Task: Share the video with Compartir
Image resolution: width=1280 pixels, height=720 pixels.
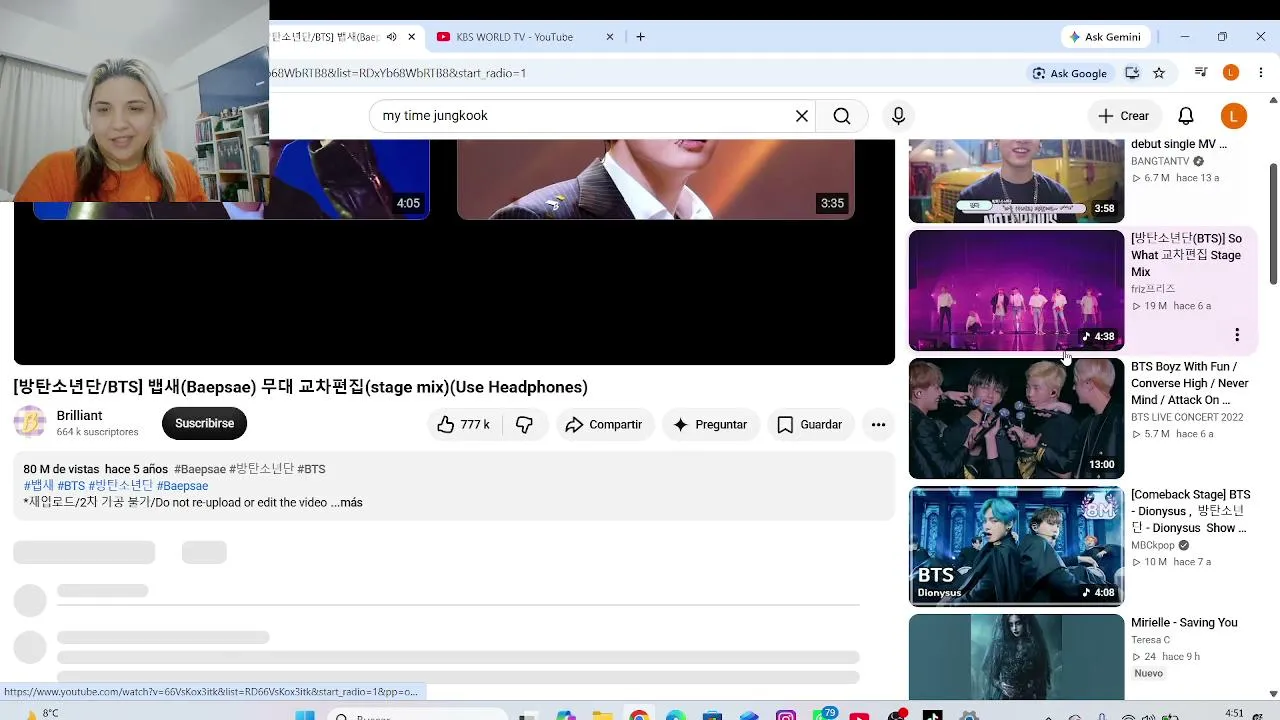Action: click(604, 425)
